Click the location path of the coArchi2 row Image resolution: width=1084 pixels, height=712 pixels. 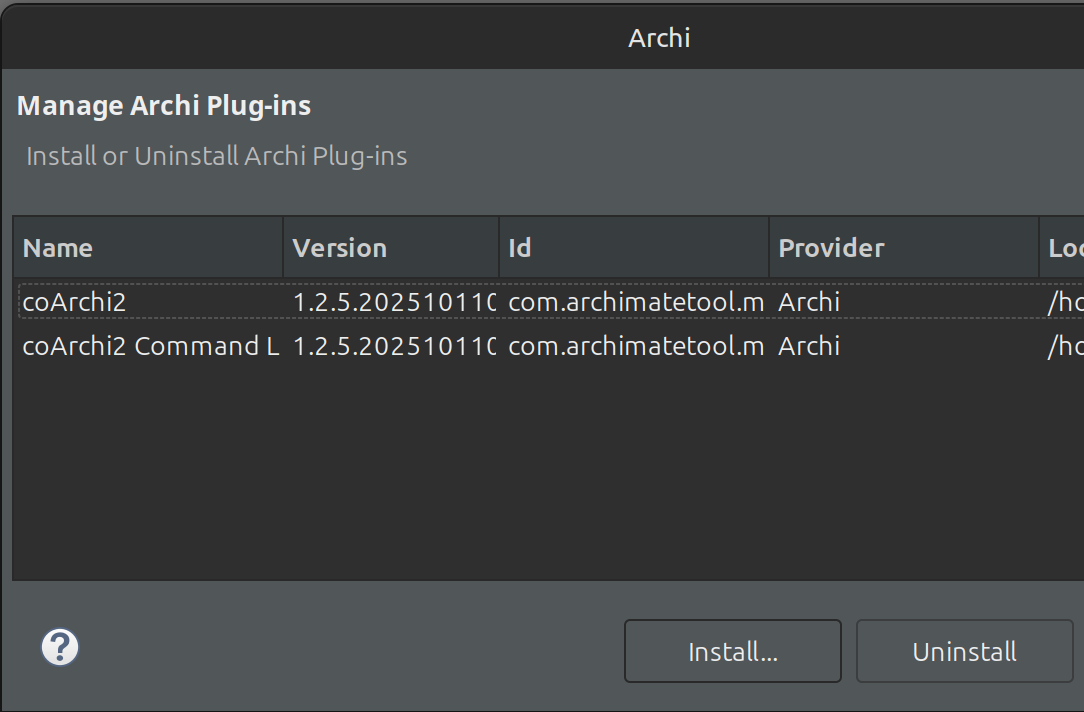tap(1064, 302)
